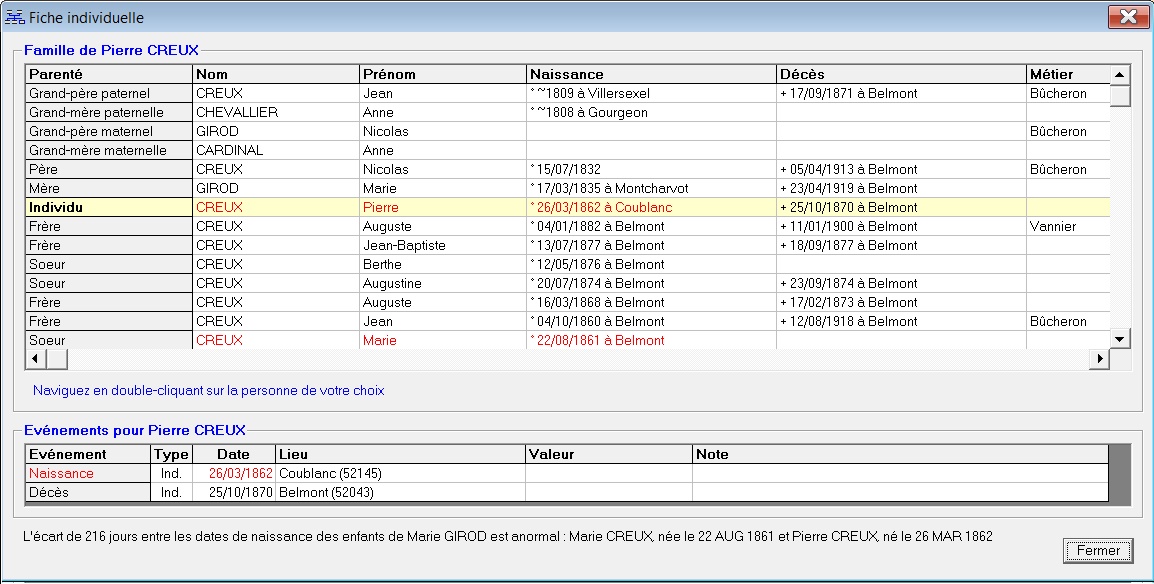
Task: Select Mère row for Marie GIROD
Action: [x=276, y=188]
